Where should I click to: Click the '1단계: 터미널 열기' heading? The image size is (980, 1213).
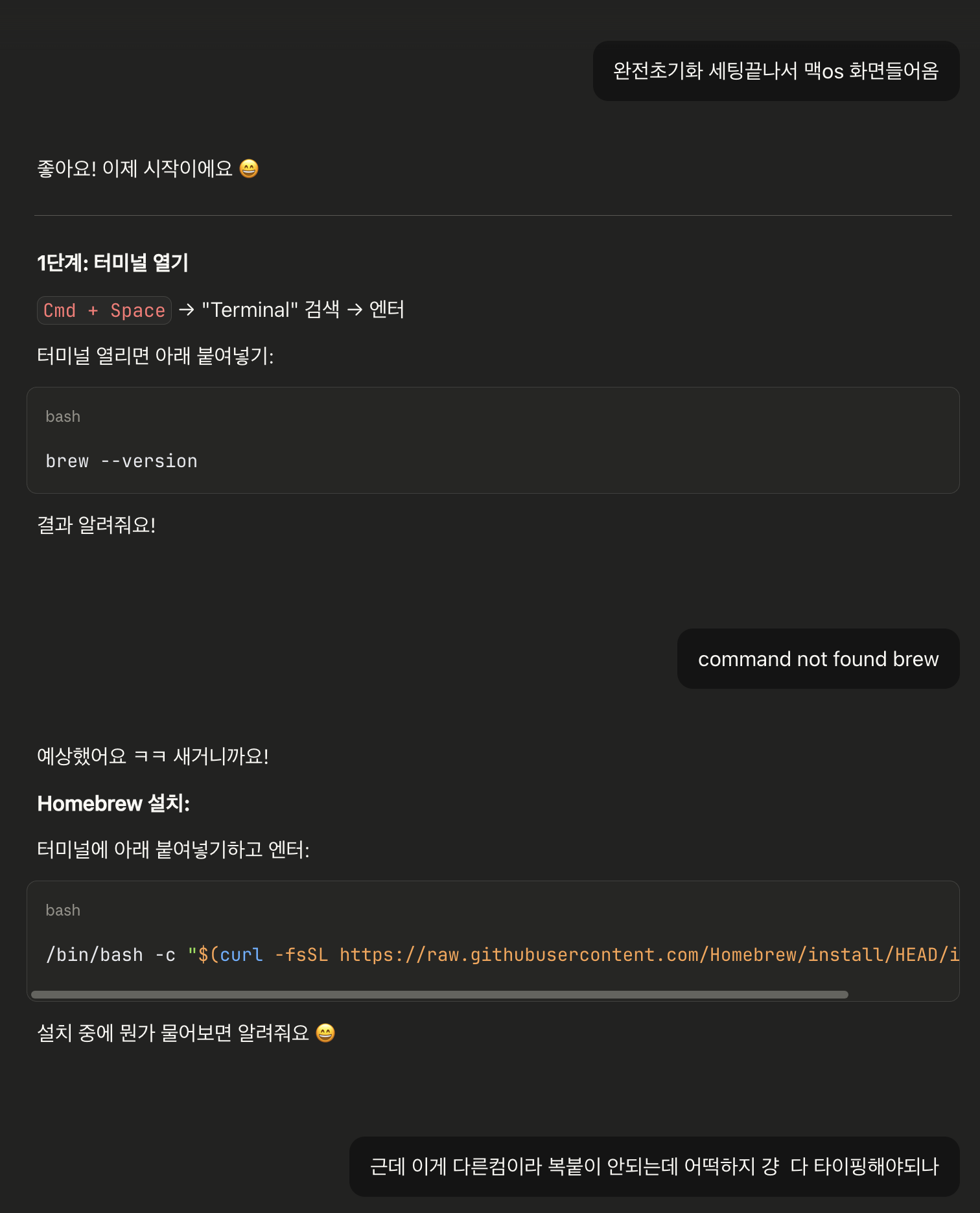click(x=113, y=263)
